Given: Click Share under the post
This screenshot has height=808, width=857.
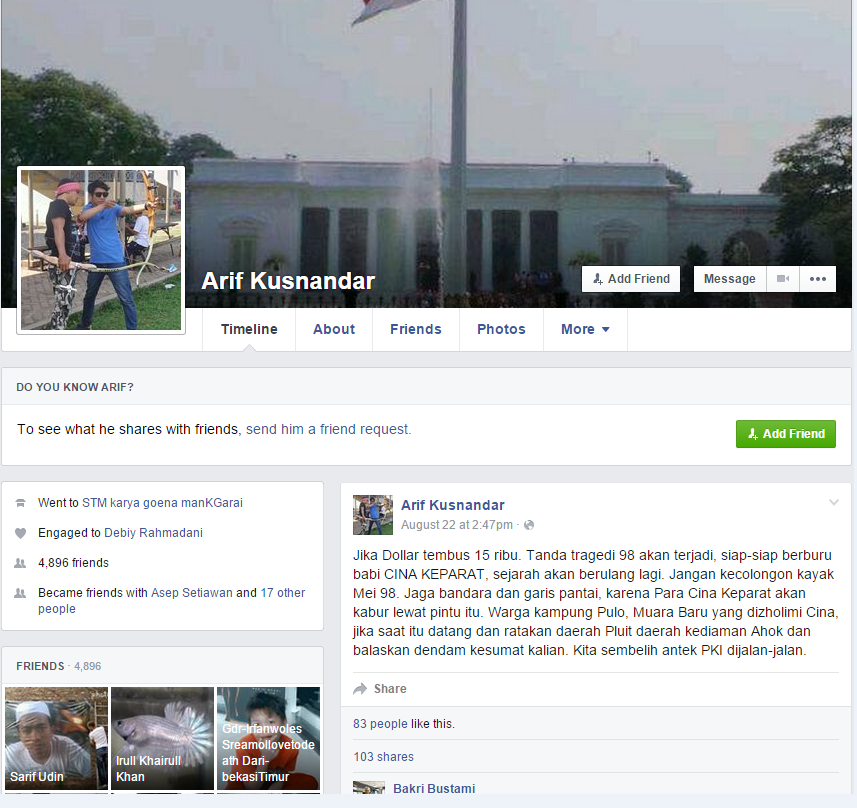Looking at the screenshot, I should [380, 689].
